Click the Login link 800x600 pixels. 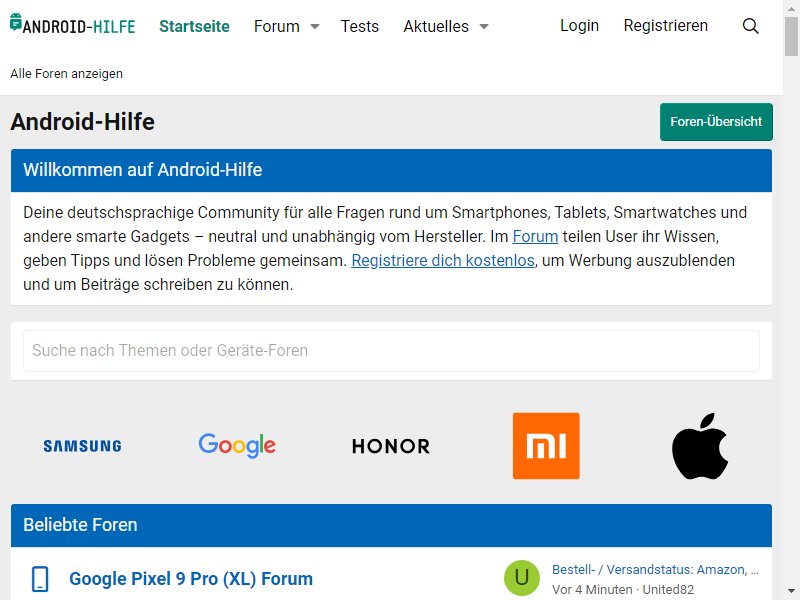pyautogui.click(x=579, y=26)
